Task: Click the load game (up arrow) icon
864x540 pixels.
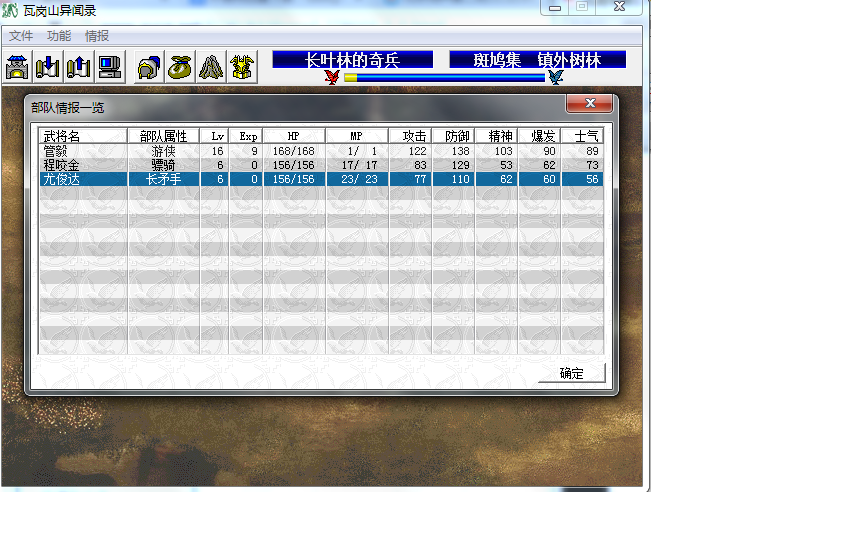Action: 79,68
